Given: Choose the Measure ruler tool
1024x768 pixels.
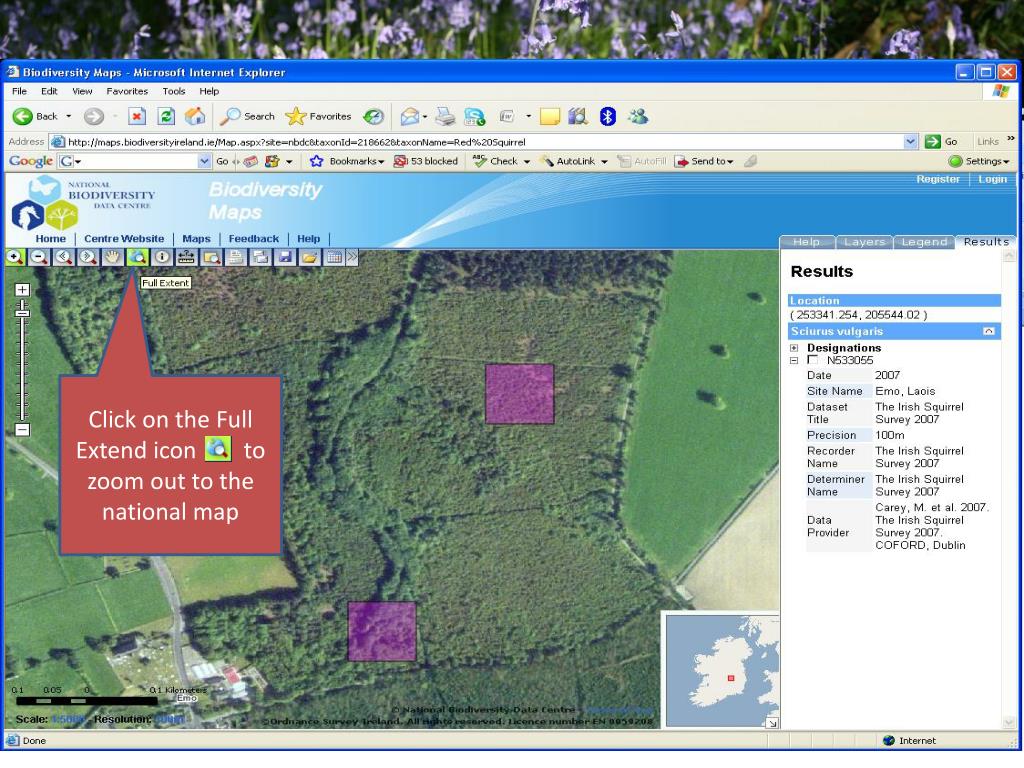Looking at the screenshot, I should point(187,257).
